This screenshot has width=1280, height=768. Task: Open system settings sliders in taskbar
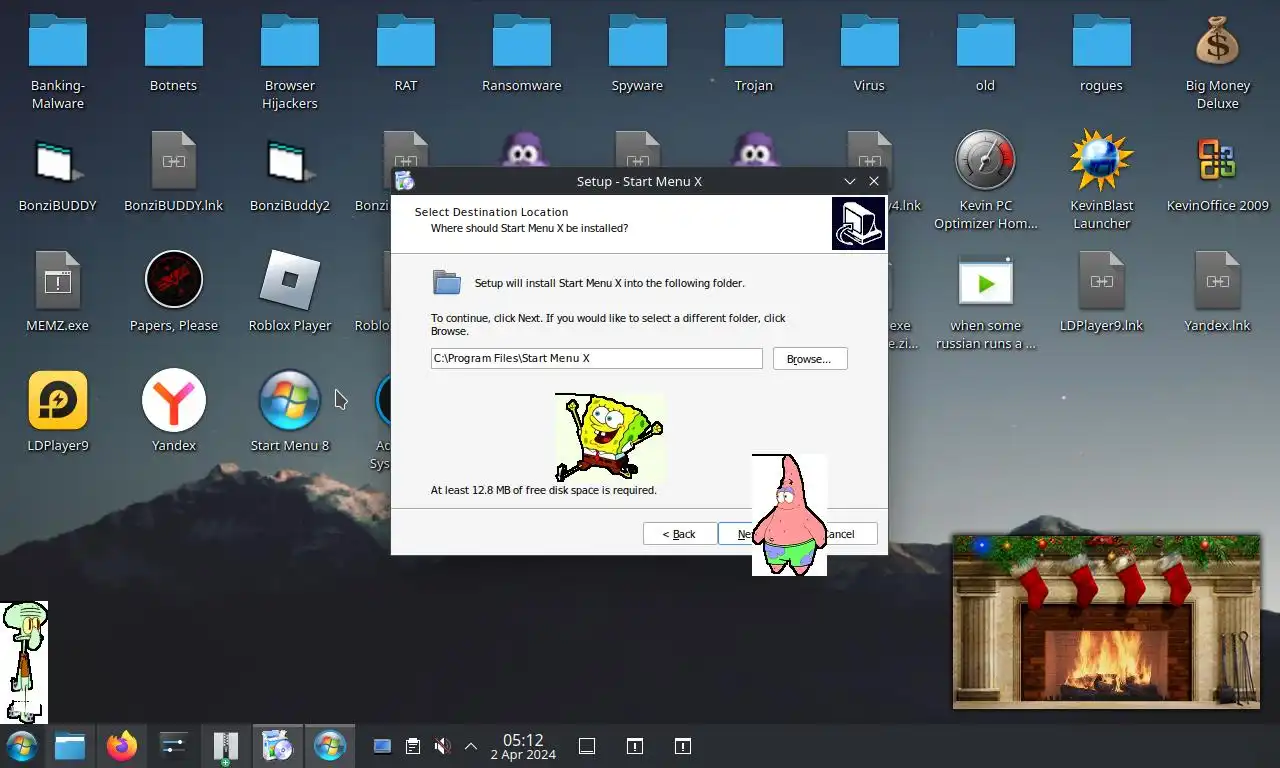click(x=174, y=746)
